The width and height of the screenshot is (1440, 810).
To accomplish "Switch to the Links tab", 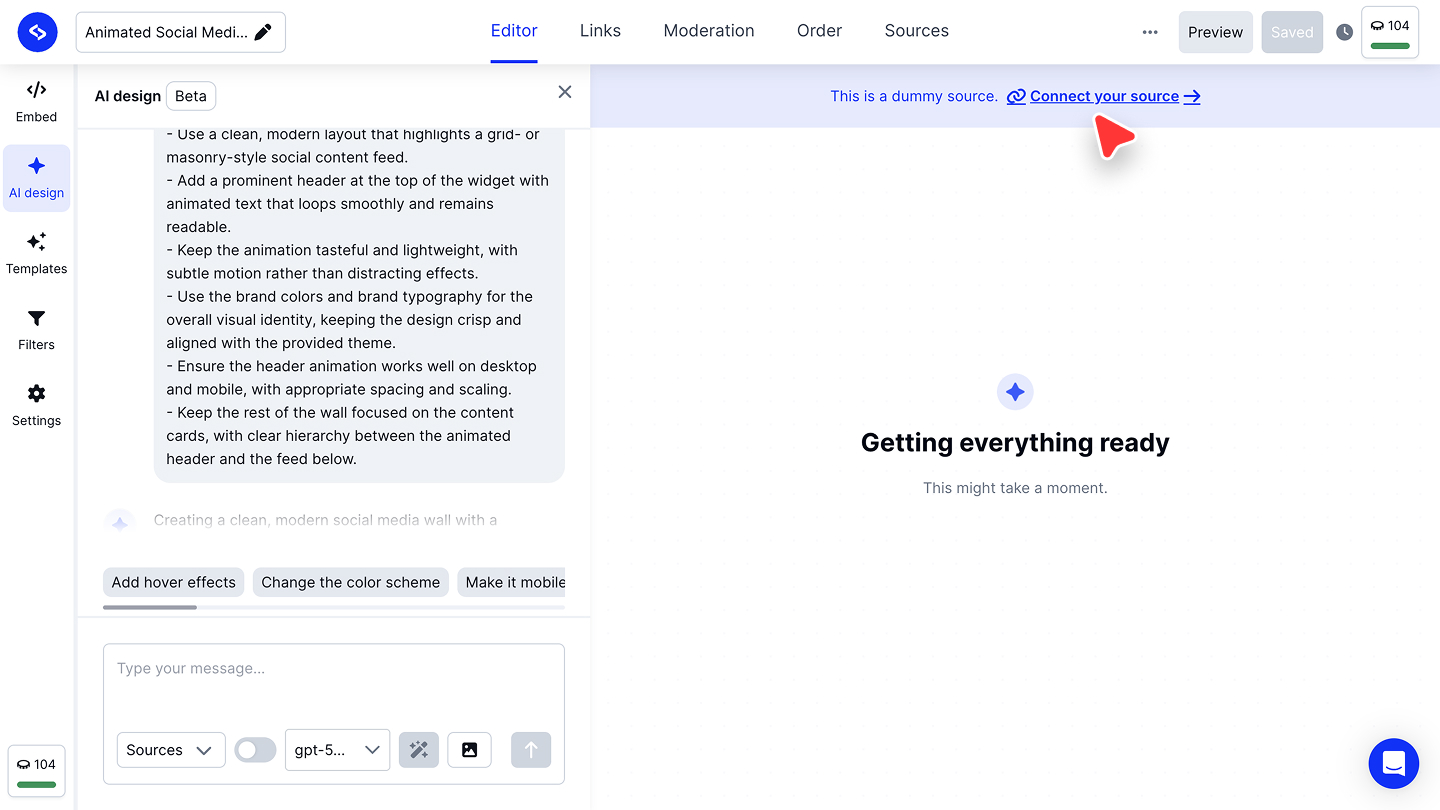I will (600, 31).
